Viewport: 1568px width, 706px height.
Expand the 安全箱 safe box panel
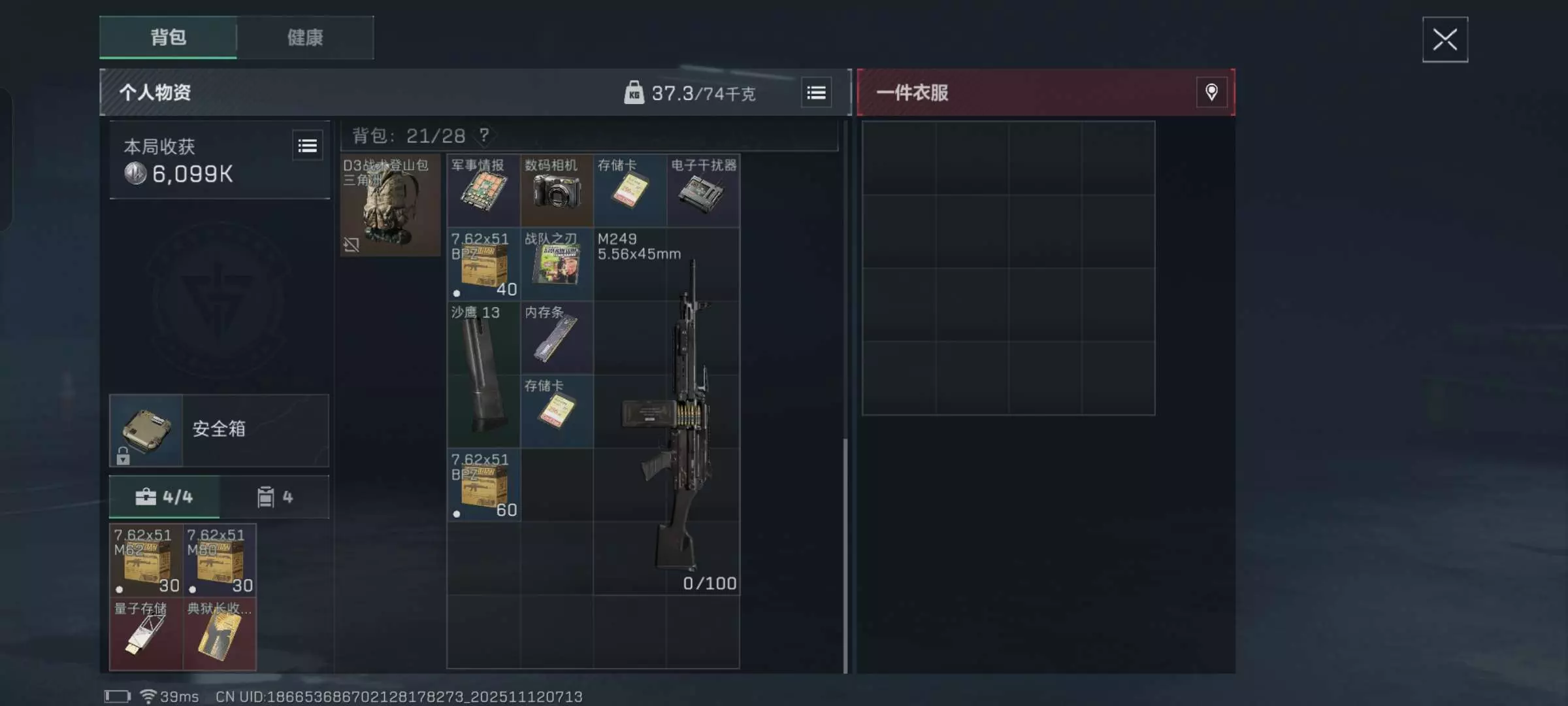pyautogui.click(x=219, y=430)
